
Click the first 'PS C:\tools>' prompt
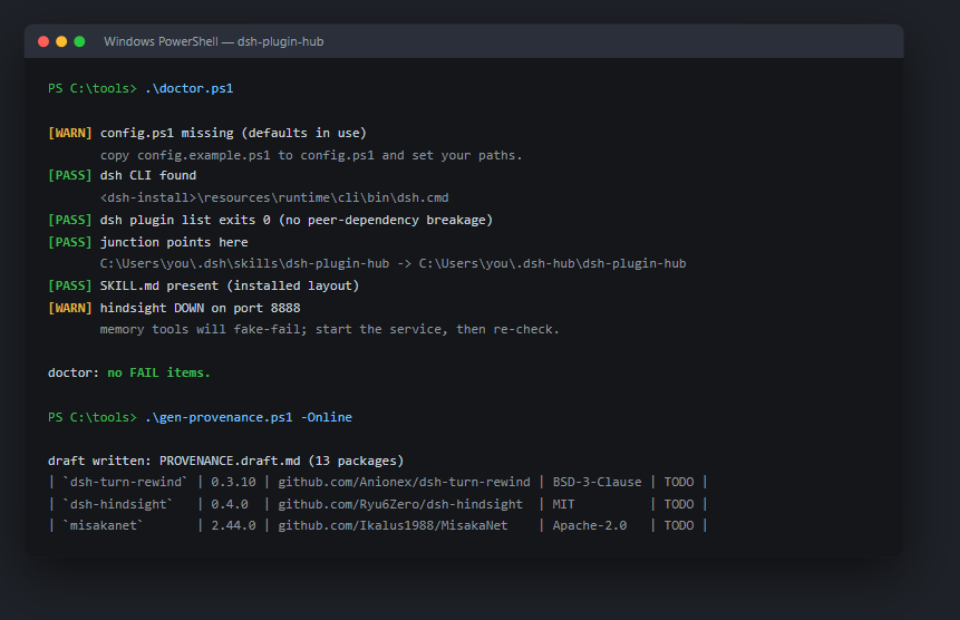92,88
